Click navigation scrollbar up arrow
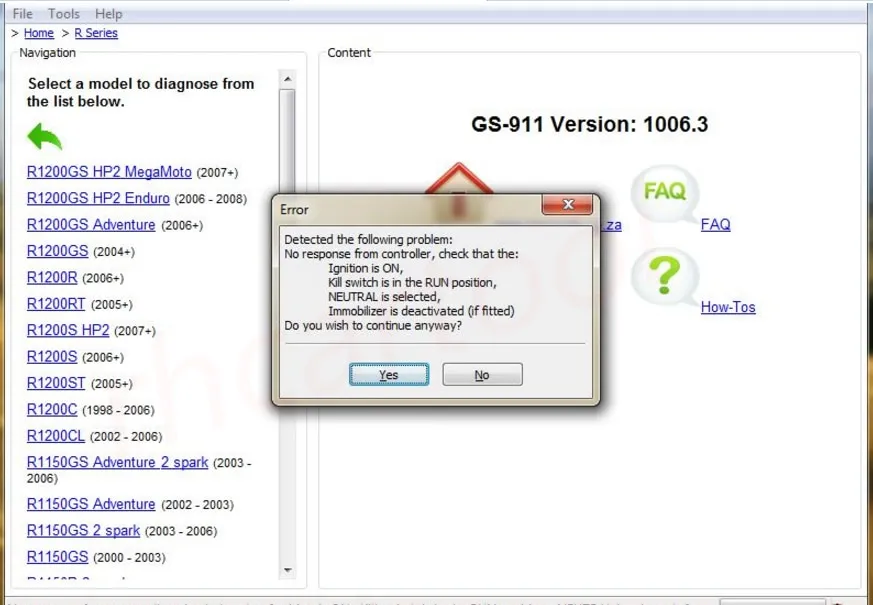This screenshot has height=605, width=873. point(288,79)
